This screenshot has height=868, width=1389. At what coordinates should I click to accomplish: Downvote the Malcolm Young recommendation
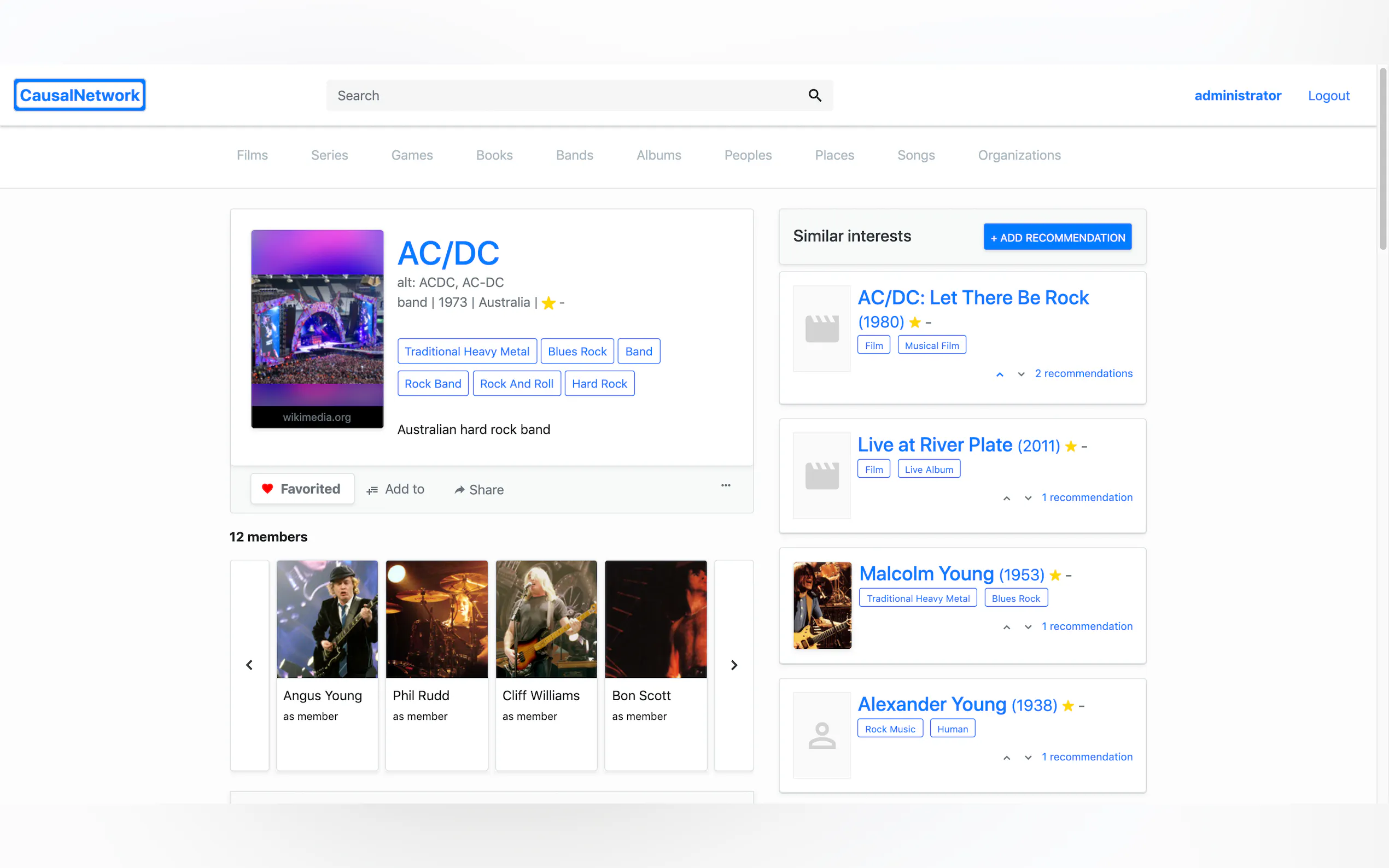point(1028,627)
